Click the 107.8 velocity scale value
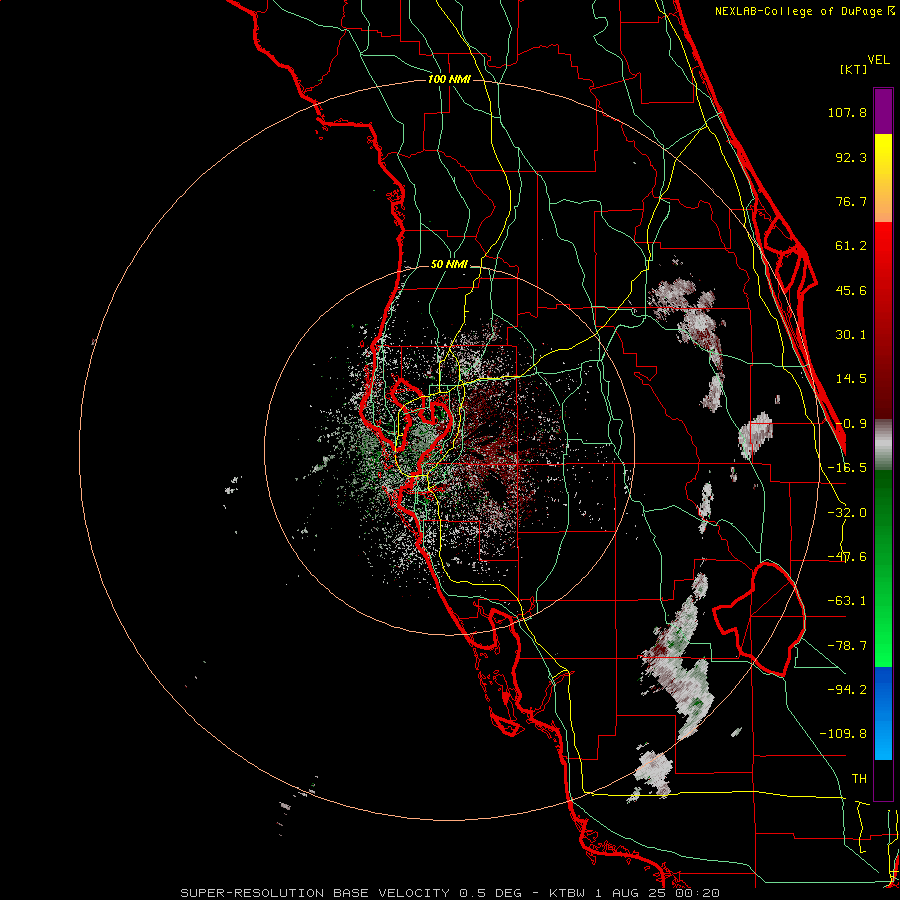Image resolution: width=900 pixels, height=900 pixels. 847,112
